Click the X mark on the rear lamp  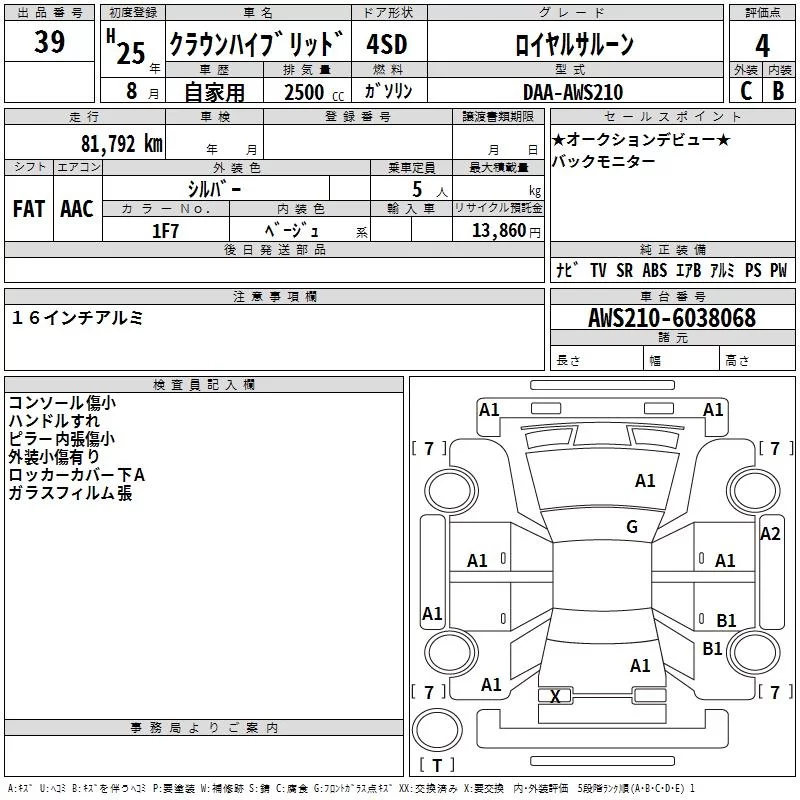[555, 695]
